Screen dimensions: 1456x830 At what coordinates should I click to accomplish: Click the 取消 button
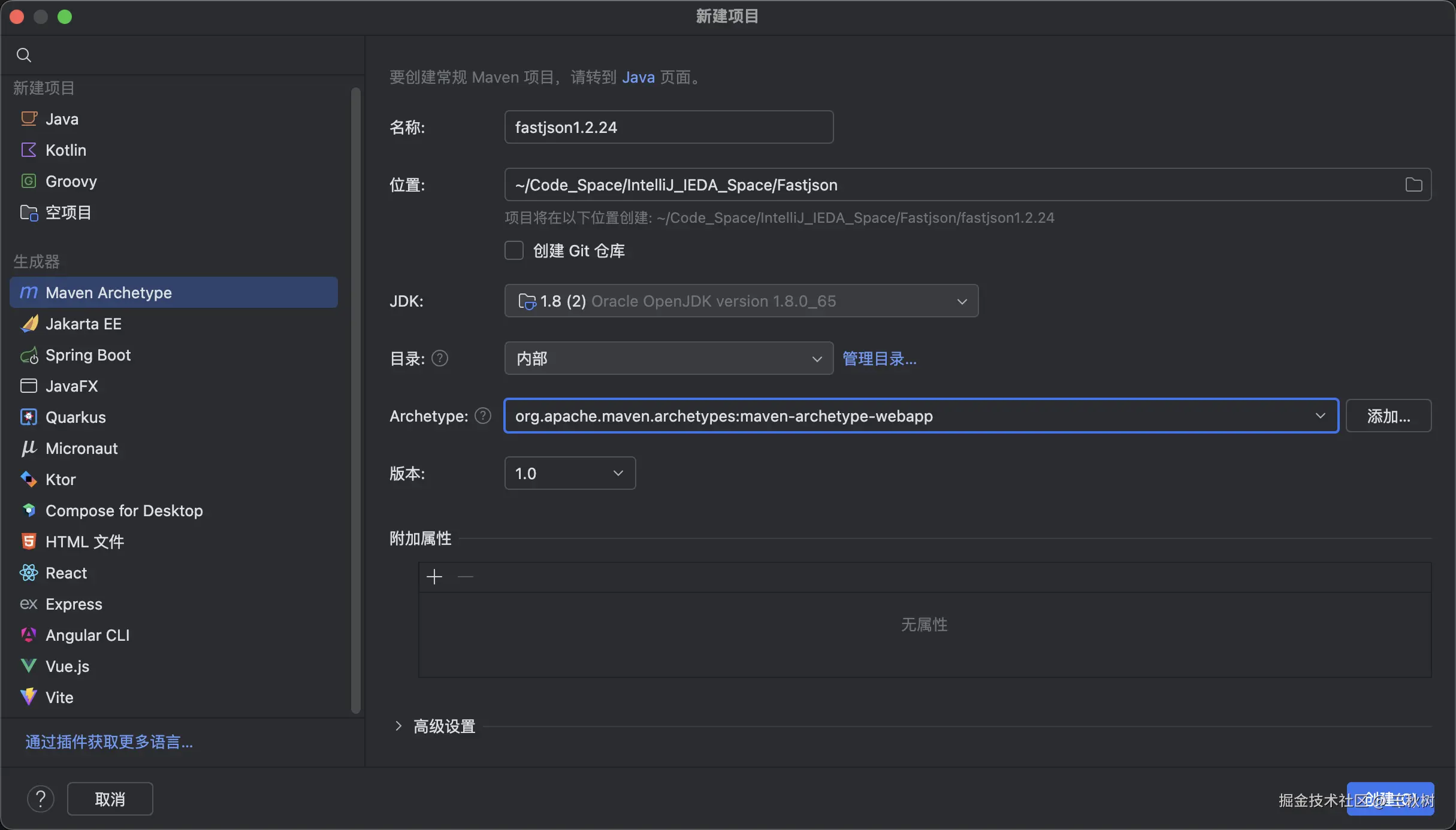coord(110,799)
